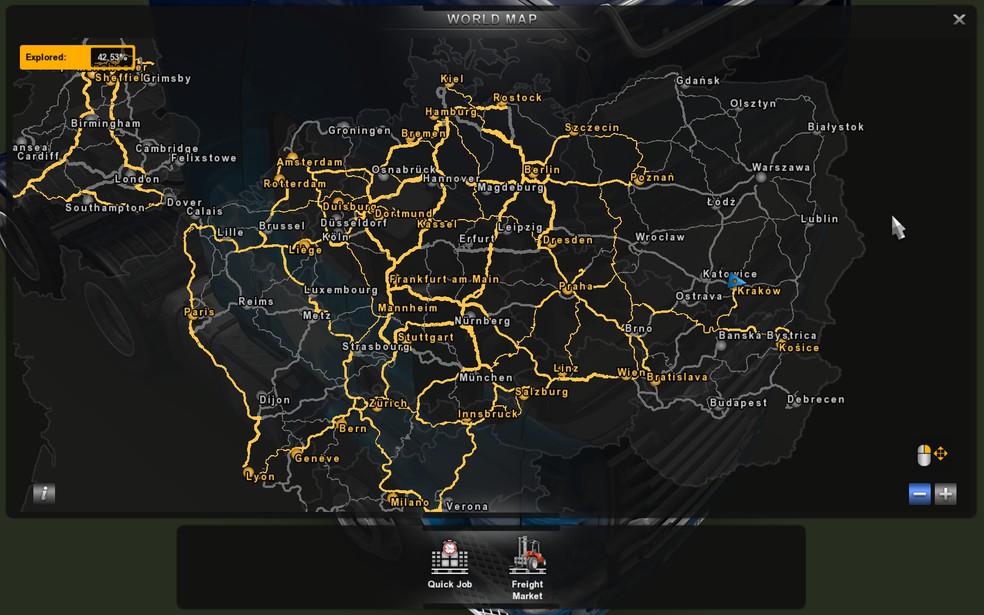
Task: Zoom in with the plus button
Action: (x=945, y=493)
